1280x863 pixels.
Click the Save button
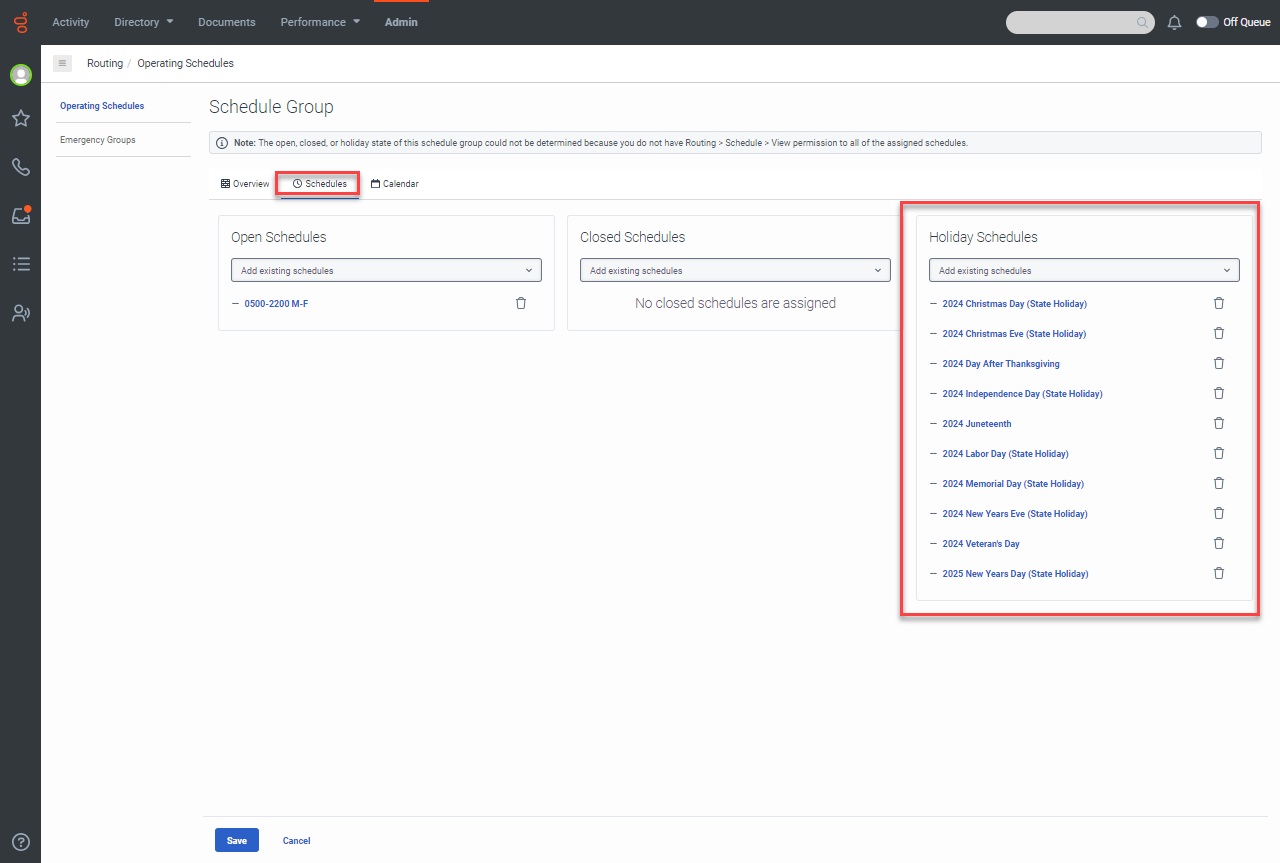tap(236, 840)
